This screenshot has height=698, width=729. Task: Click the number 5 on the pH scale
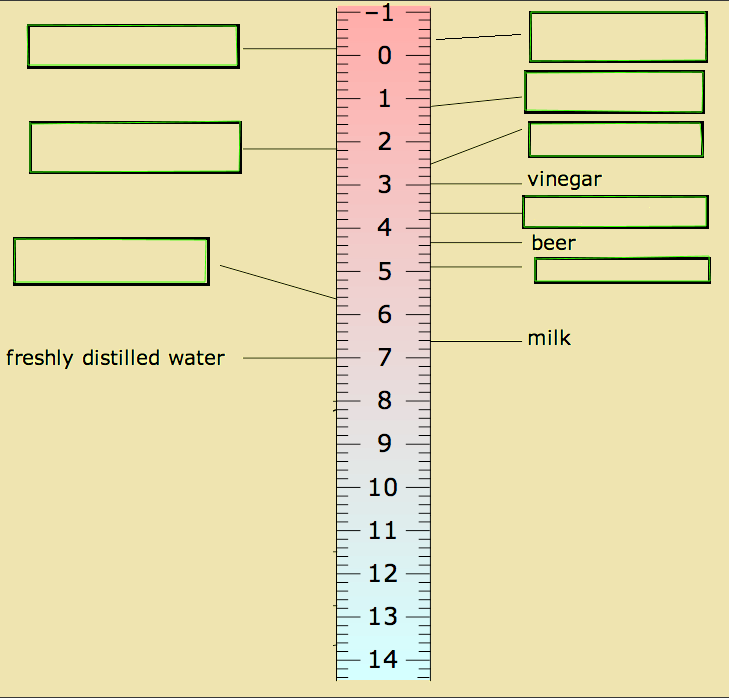384,271
